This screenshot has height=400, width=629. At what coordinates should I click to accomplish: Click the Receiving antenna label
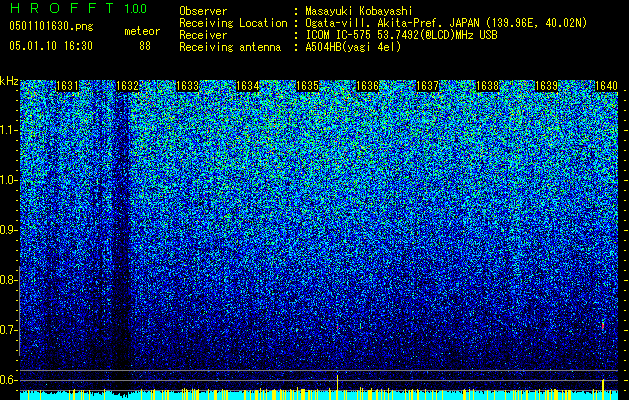230,47
